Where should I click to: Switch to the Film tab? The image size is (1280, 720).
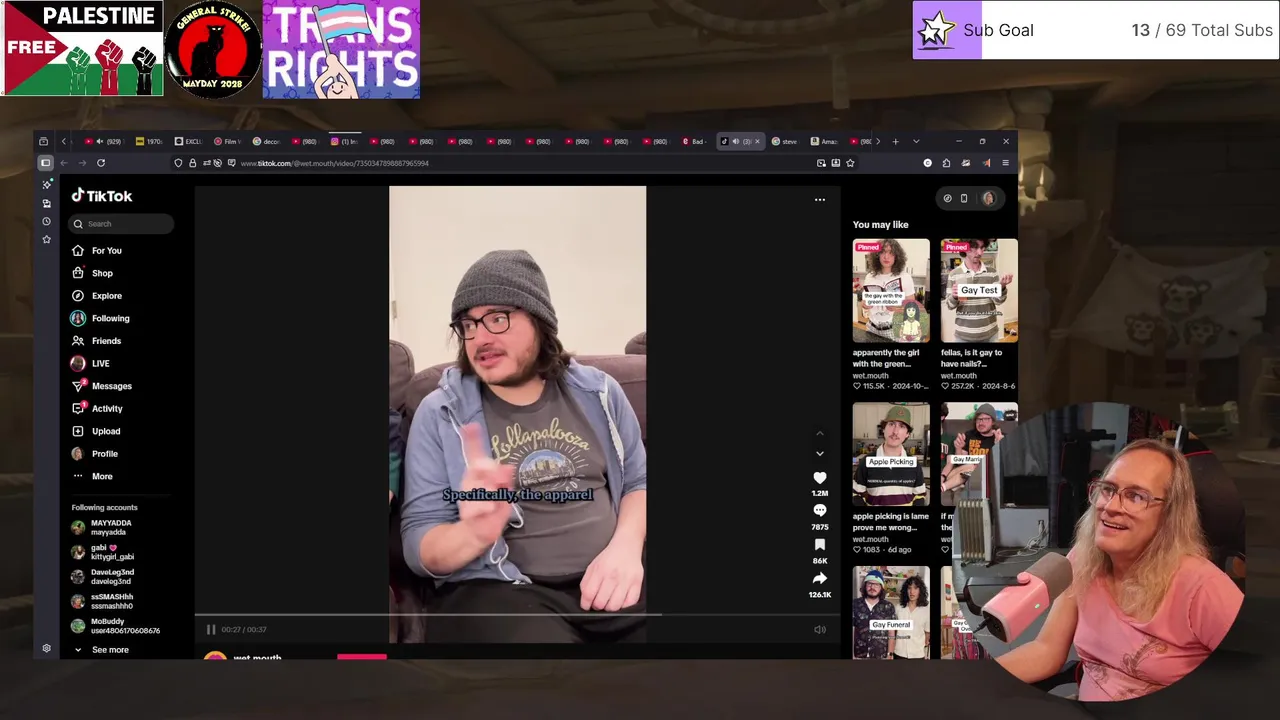click(227, 141)
